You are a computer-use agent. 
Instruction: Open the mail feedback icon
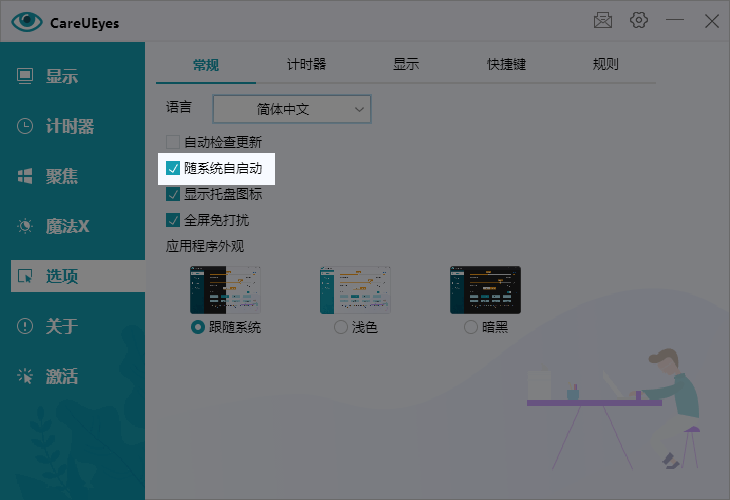point(602,20)
